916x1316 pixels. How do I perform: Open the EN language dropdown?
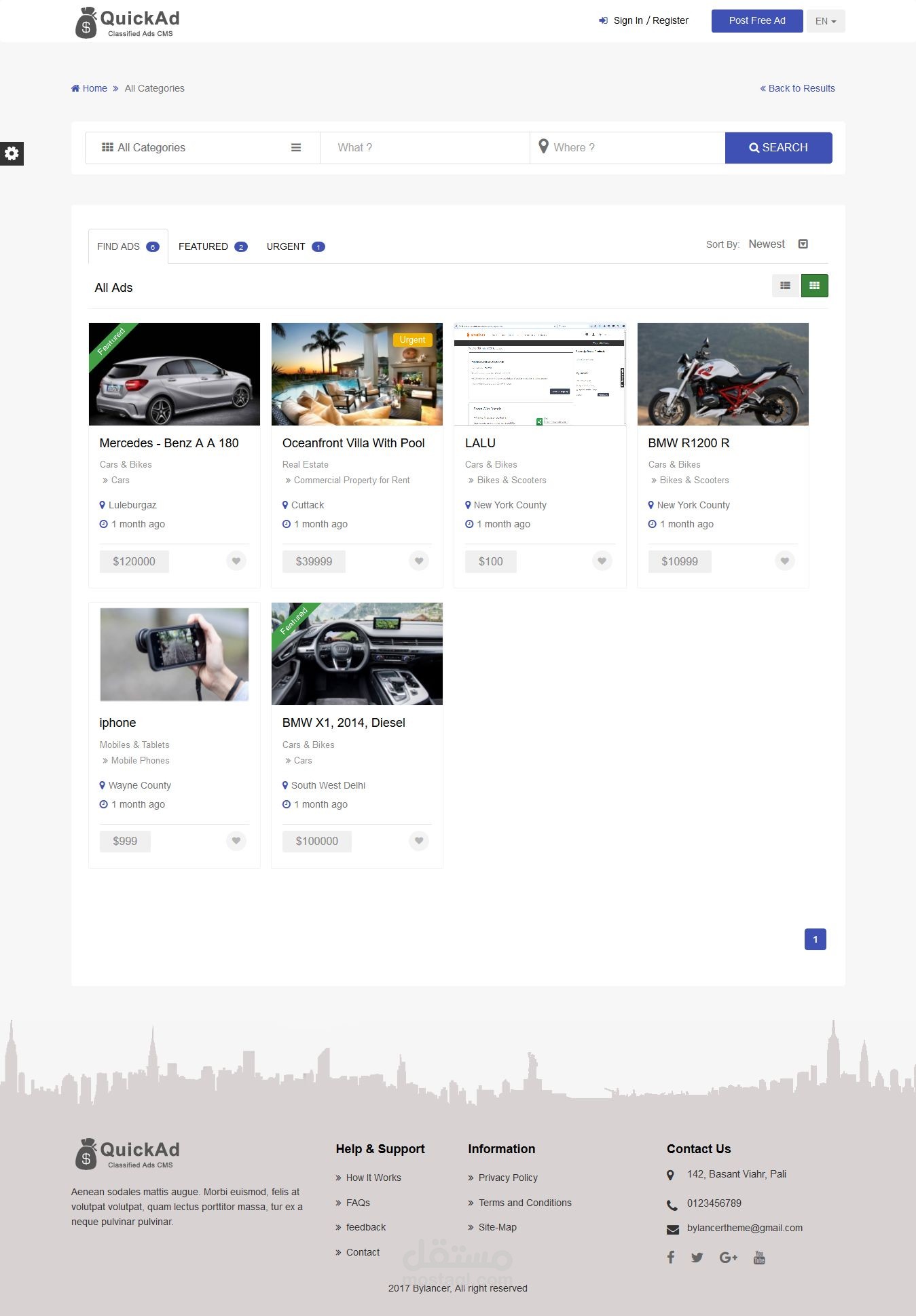pyautogui.click(x=826, y=21)
